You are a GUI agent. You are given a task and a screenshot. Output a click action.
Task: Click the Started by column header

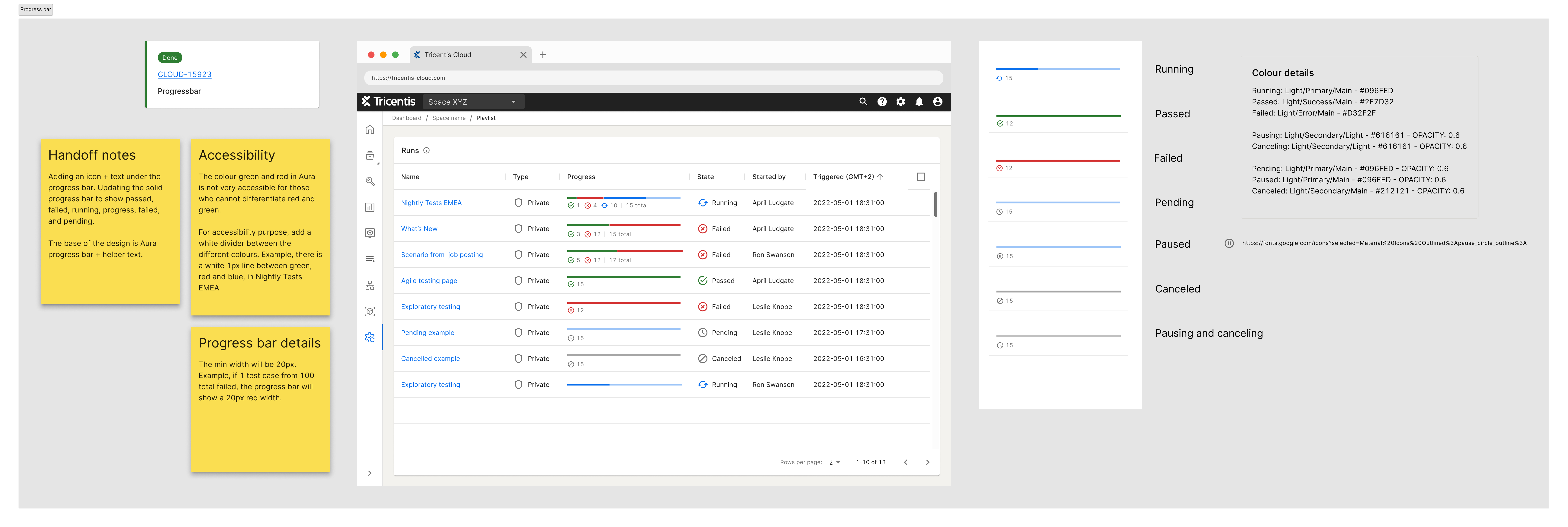click(x=769, y=177)
